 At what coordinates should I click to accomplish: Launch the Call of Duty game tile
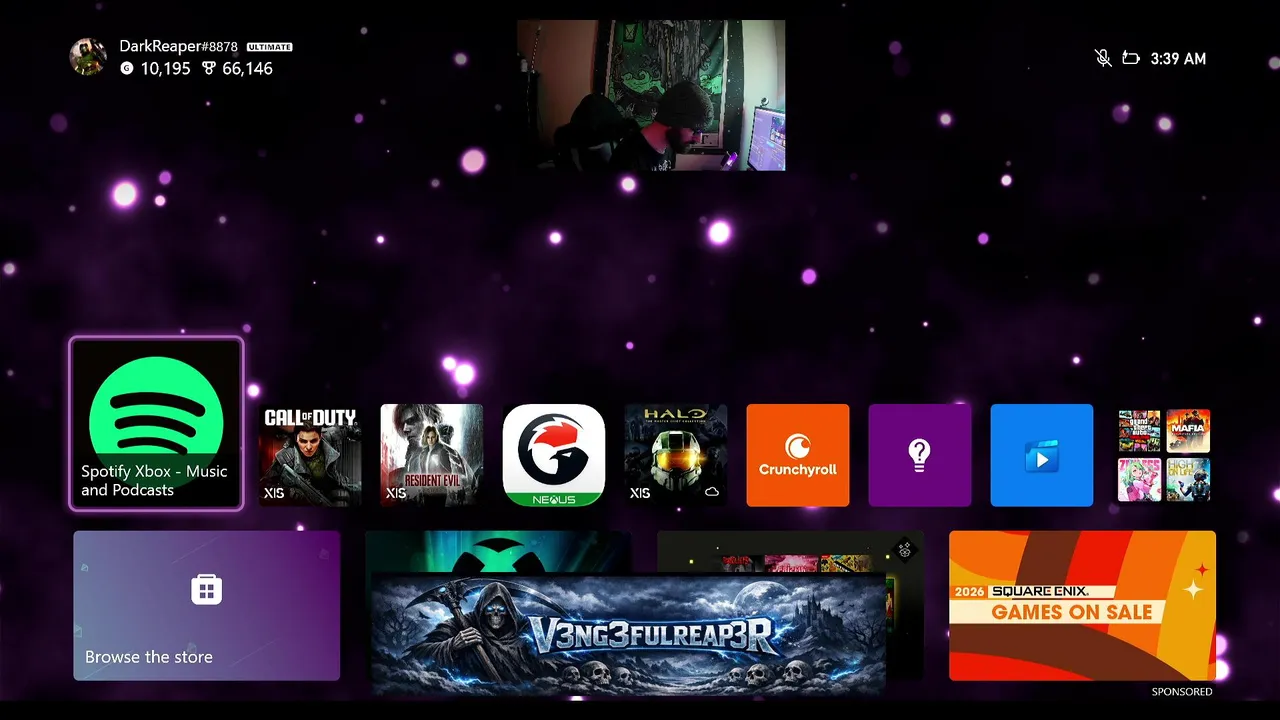(x=310, y=455)
